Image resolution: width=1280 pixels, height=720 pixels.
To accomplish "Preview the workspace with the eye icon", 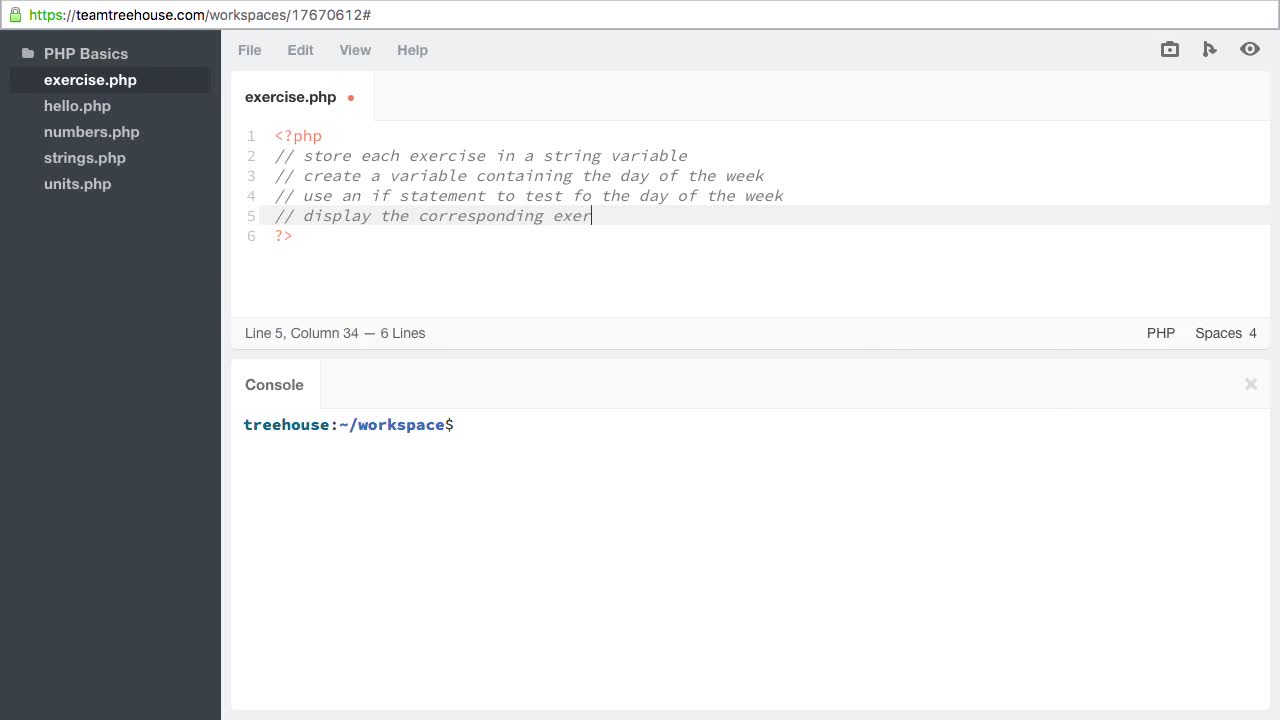I will 1249,49.
